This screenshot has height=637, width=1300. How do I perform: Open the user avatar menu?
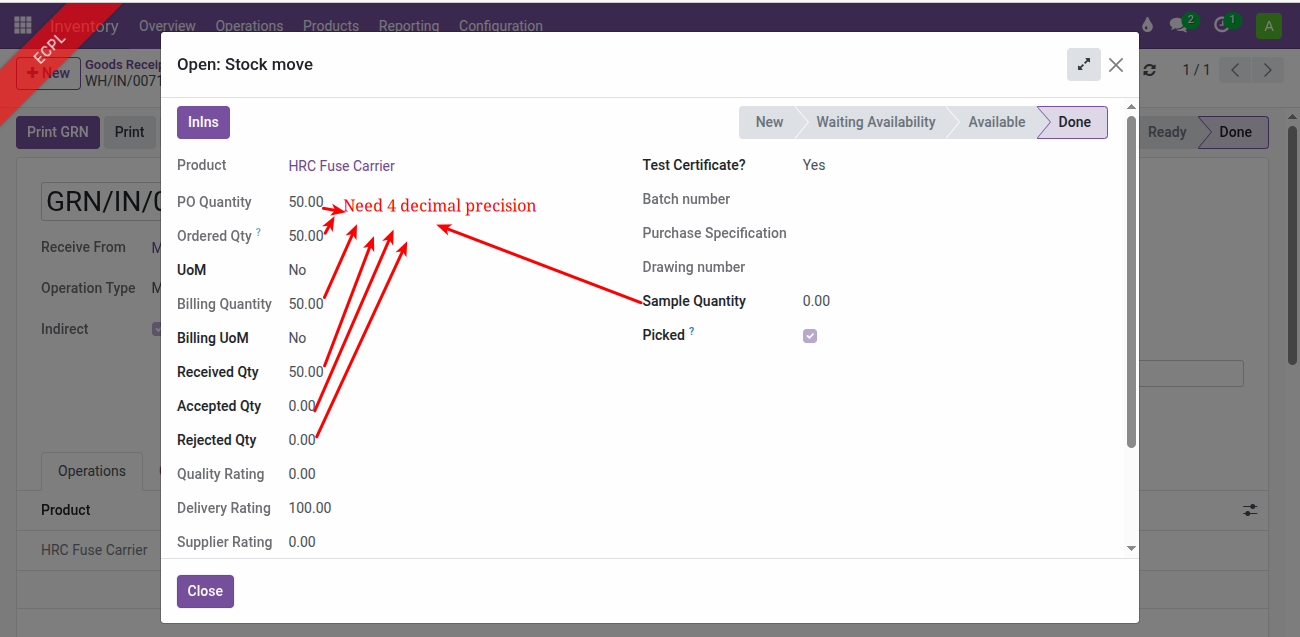(x=1269, y=26)
